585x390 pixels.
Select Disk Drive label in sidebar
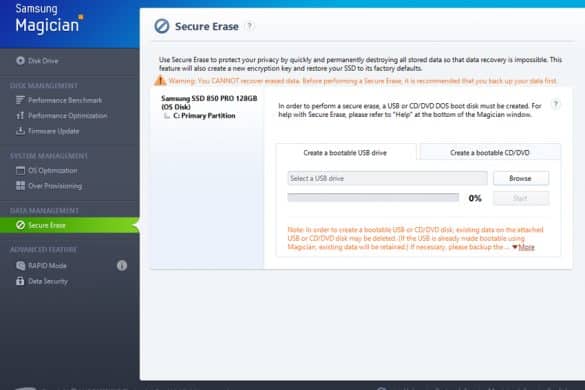(x=43, y=61)
